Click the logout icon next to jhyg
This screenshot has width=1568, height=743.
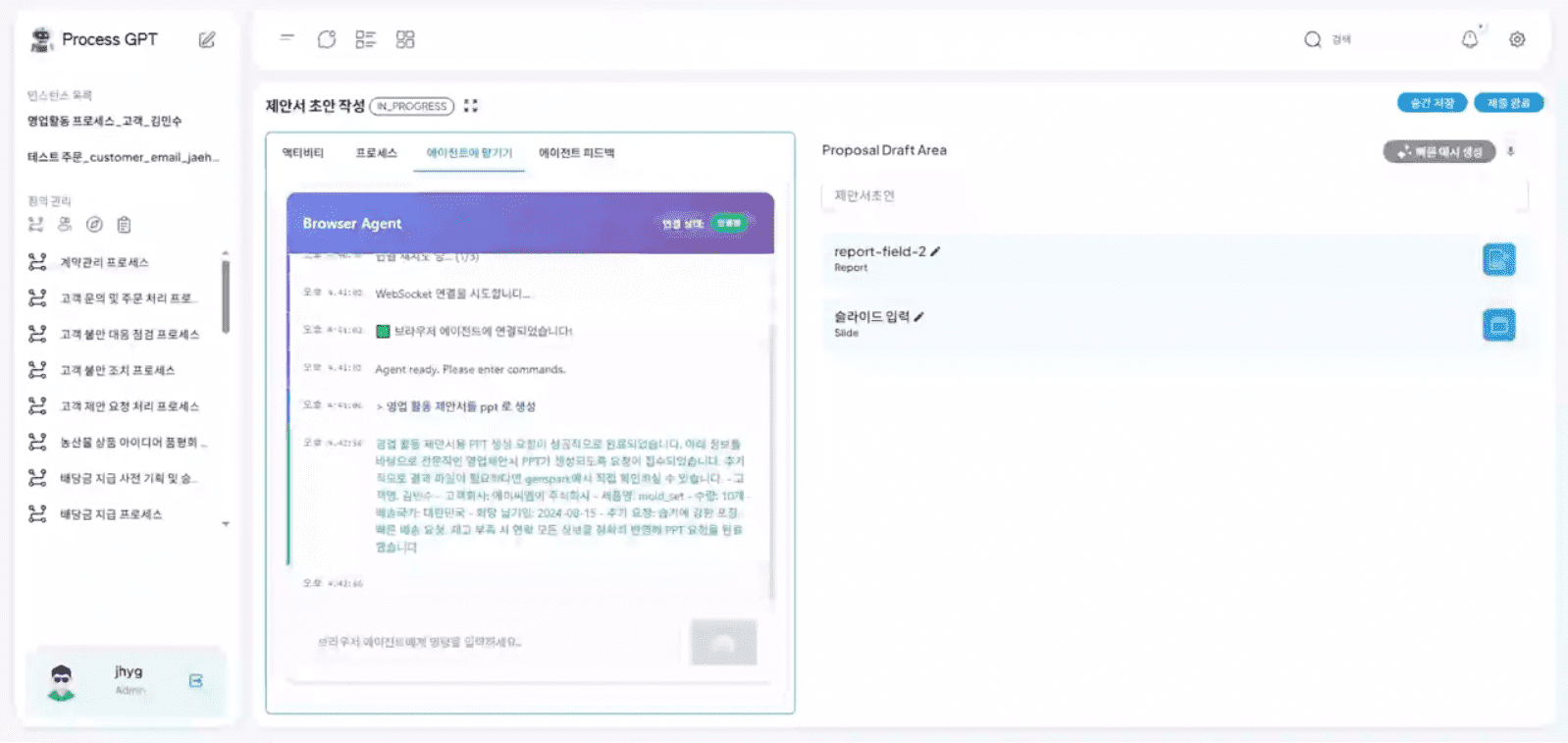tap(196, 680)
